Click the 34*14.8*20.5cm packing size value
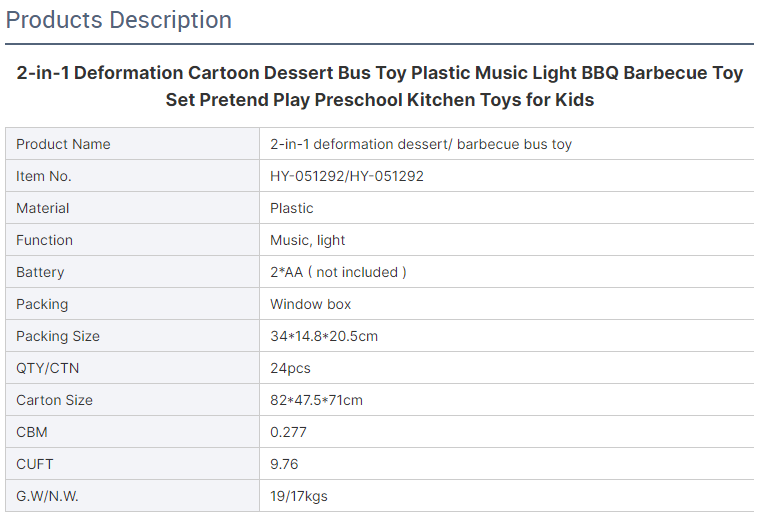 pyautogui.click(x=324, y=336)
